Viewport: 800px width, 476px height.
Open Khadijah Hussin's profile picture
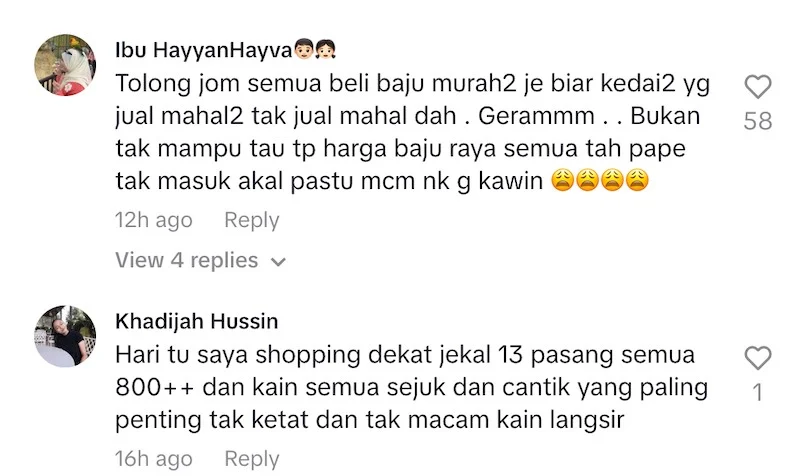(x=65, y=336)
